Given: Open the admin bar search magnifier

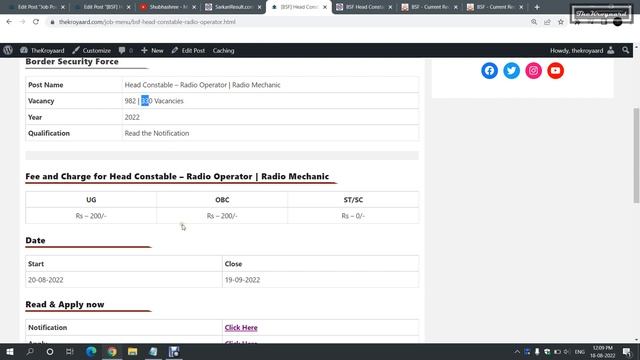Looking at the screenshot, I should (x=626, y=50).
